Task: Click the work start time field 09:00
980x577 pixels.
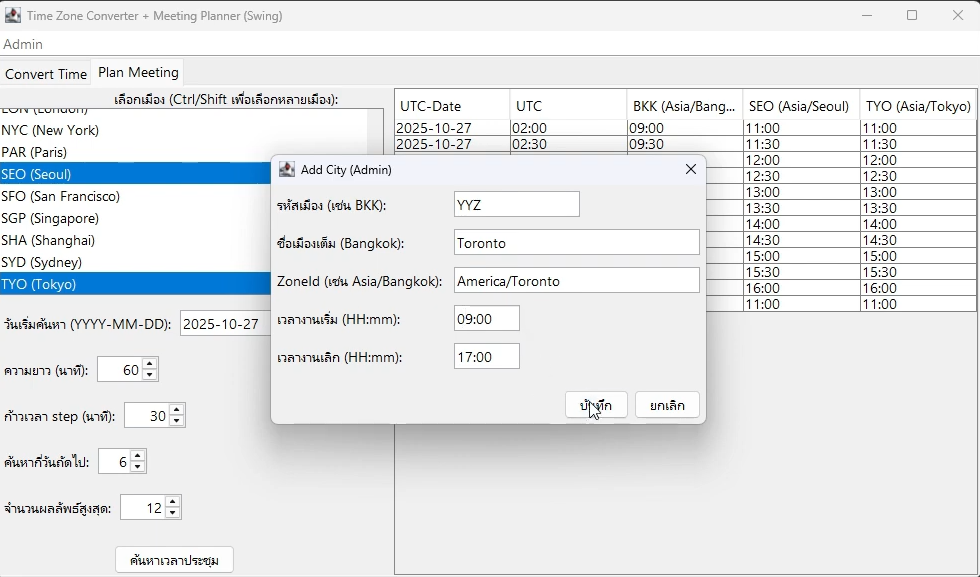Action: tap(486, 319)
